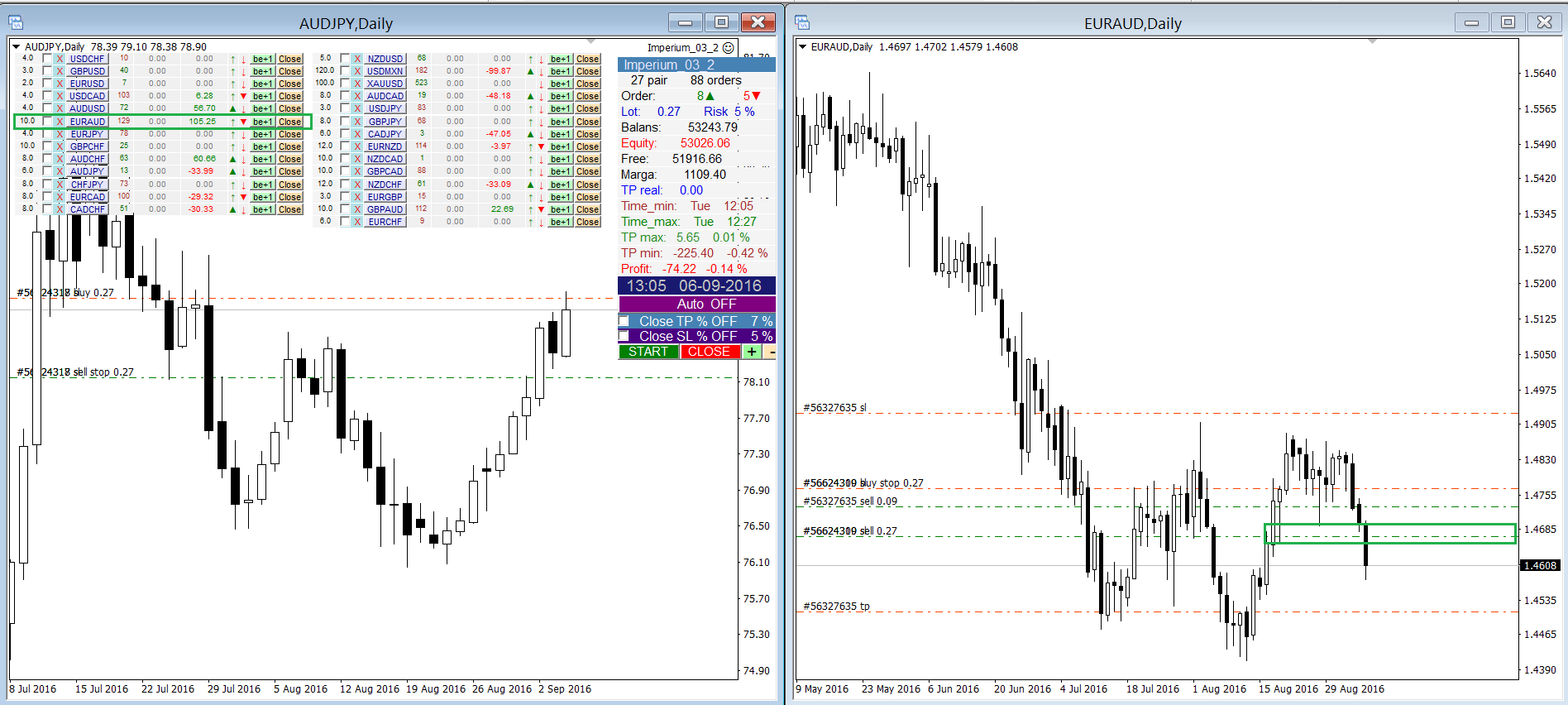Click be+1 button for AUDUSD
The image size is (1568, 705).
(263, 108)
